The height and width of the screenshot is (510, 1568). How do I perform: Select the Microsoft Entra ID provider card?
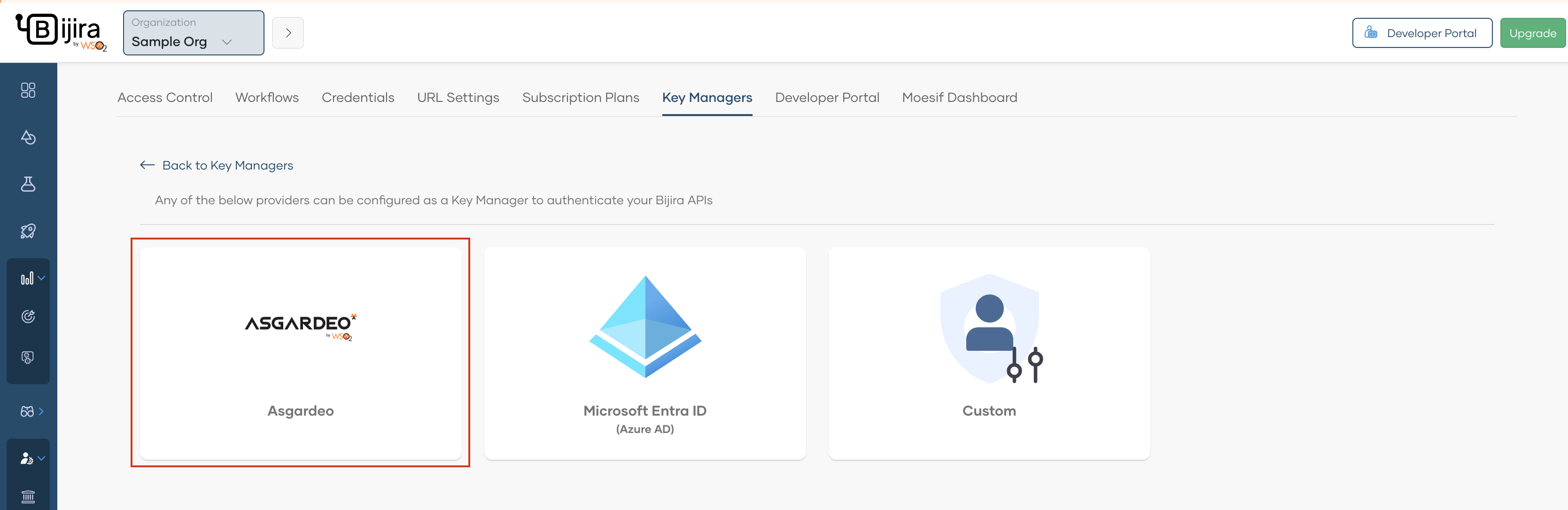tap(644, 353)
